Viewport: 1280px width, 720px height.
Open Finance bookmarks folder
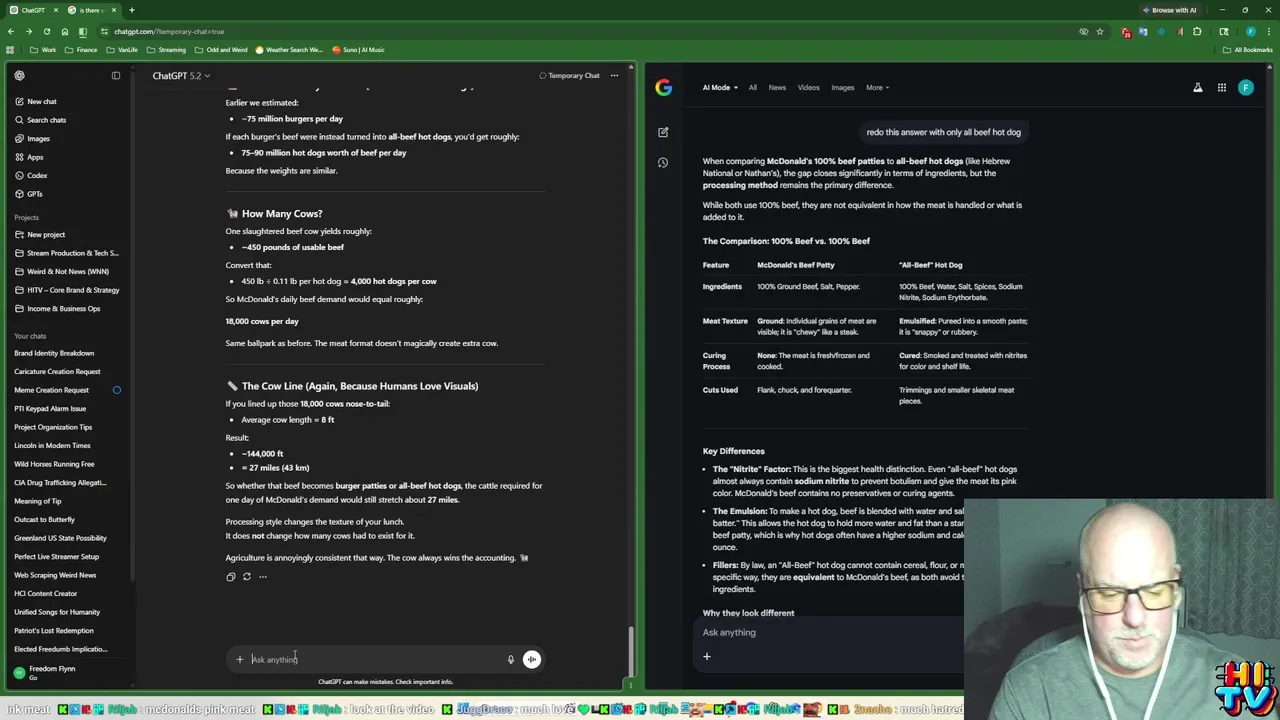[x=81, y=50]
